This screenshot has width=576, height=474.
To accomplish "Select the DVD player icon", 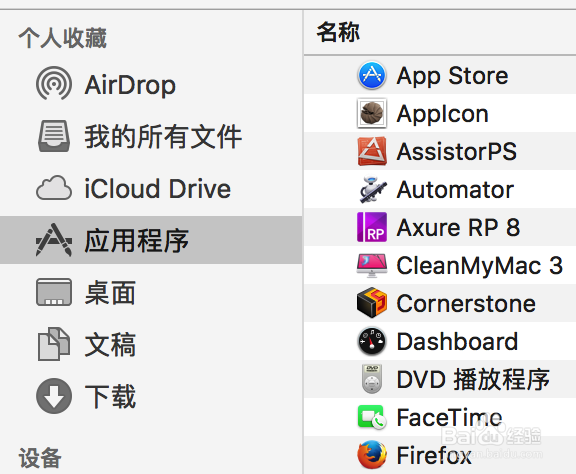I will (x=372, y=379).
